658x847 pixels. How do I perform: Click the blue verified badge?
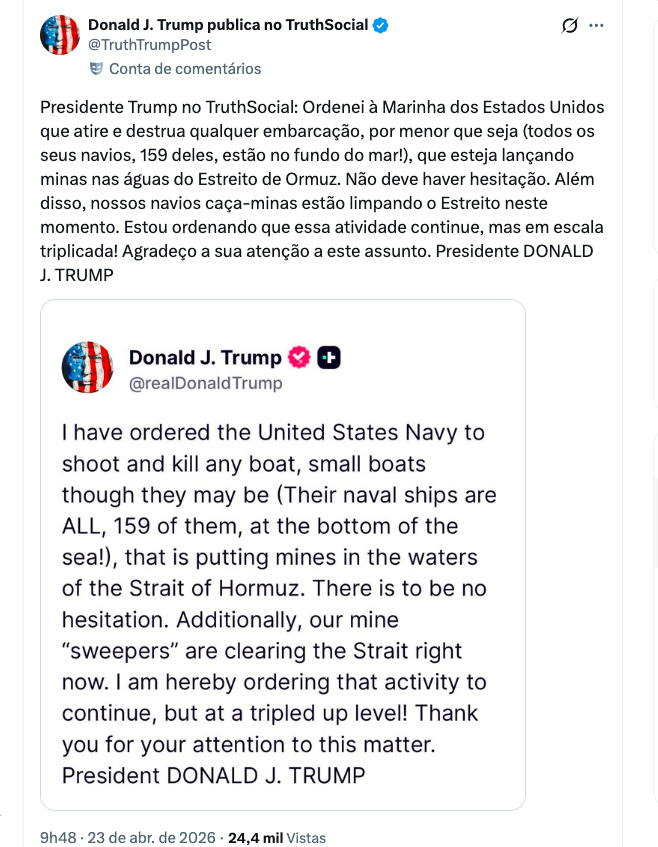[x=381, y=25]
